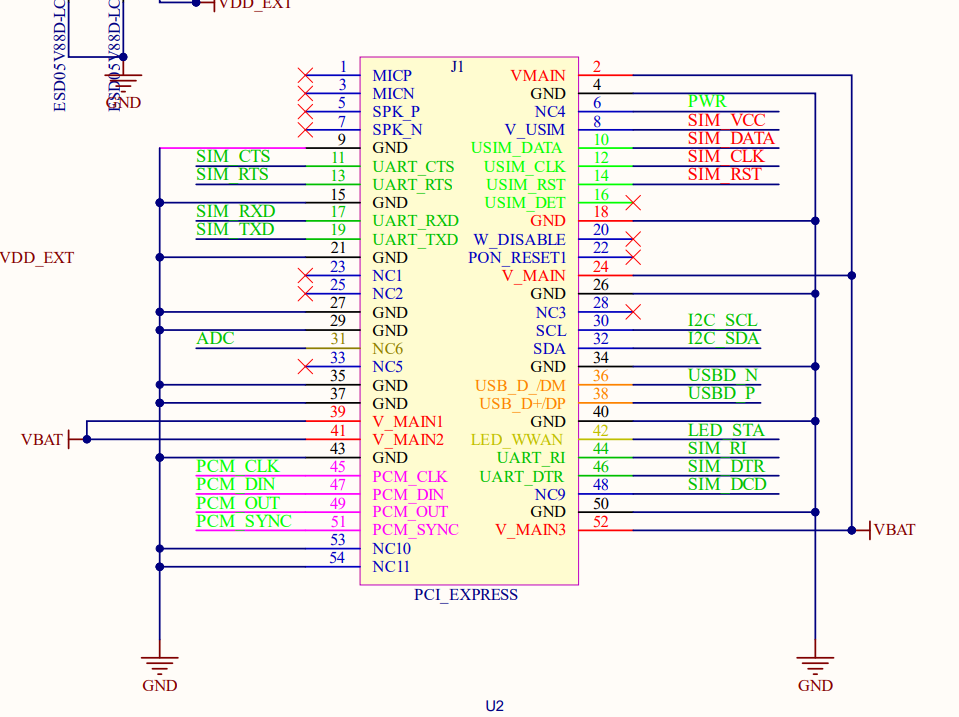Click the no-connect X on MICP pin 1
The image size is (959, 717).
306,75
